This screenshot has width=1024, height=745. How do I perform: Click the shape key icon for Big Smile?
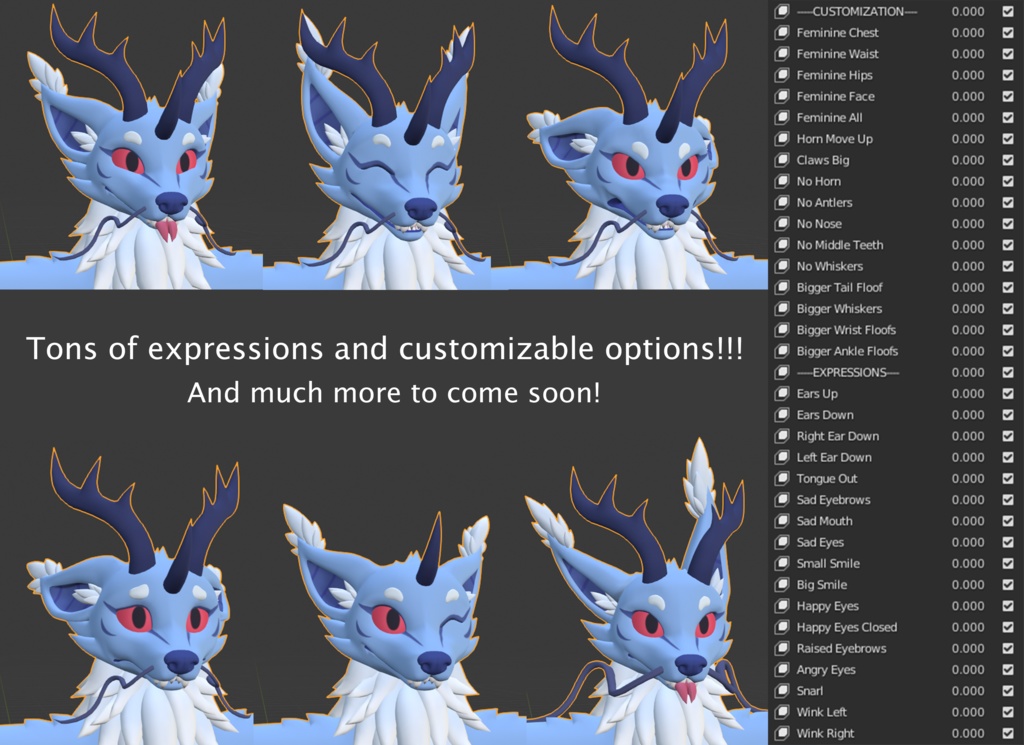click(x=781, y=584)
